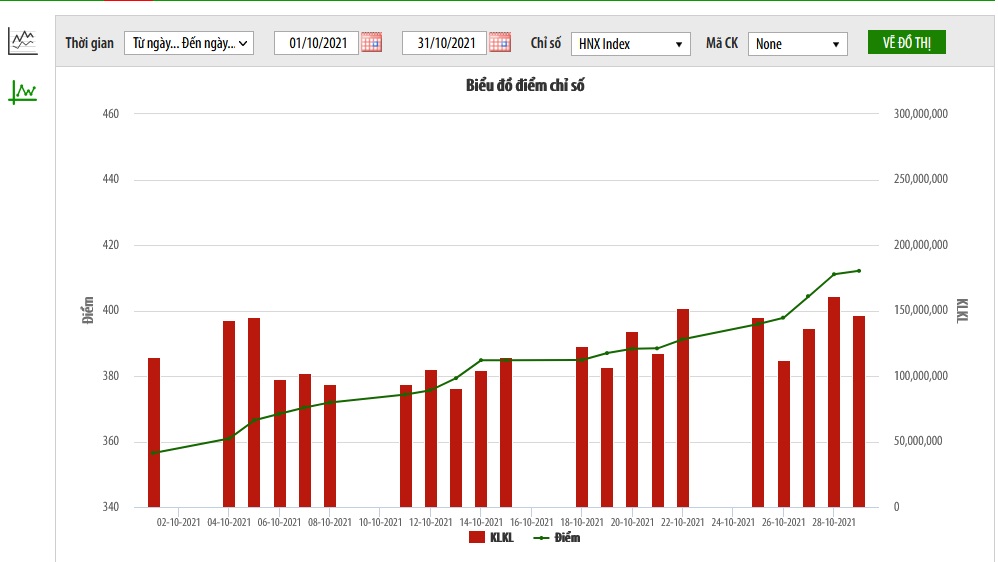Click the last Điểm data point on line
The image size is (998, 562).
click(x=859, y=271)
